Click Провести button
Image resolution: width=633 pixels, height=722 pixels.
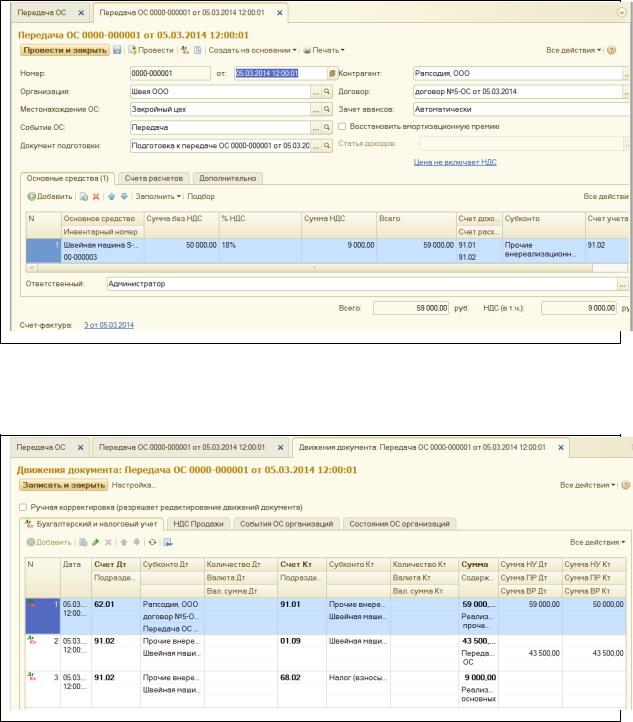pos(151,50)
